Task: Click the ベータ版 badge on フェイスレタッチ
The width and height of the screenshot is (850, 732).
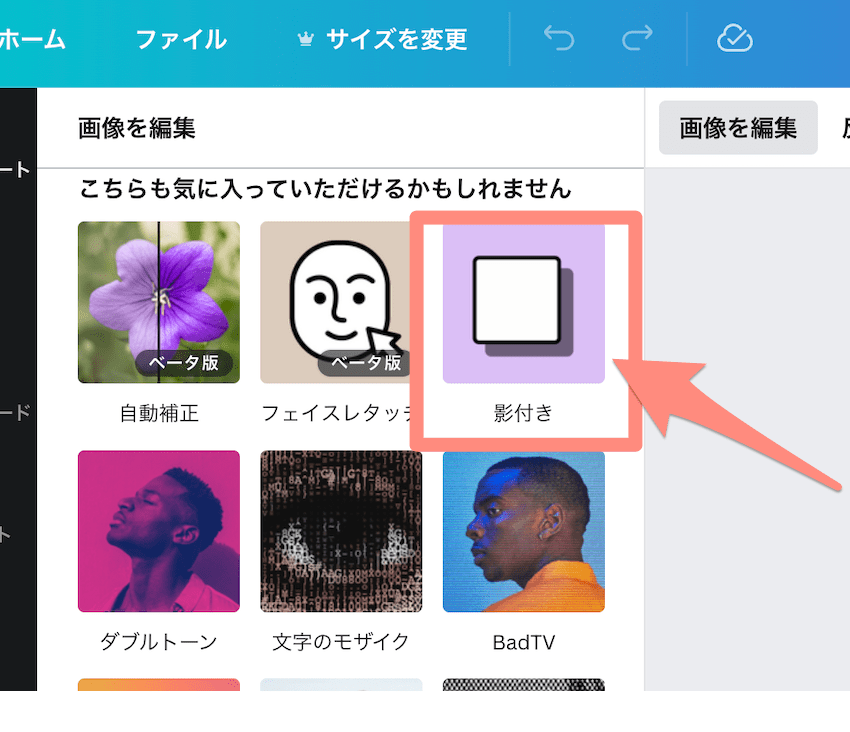Action: [x=366, y=363]
